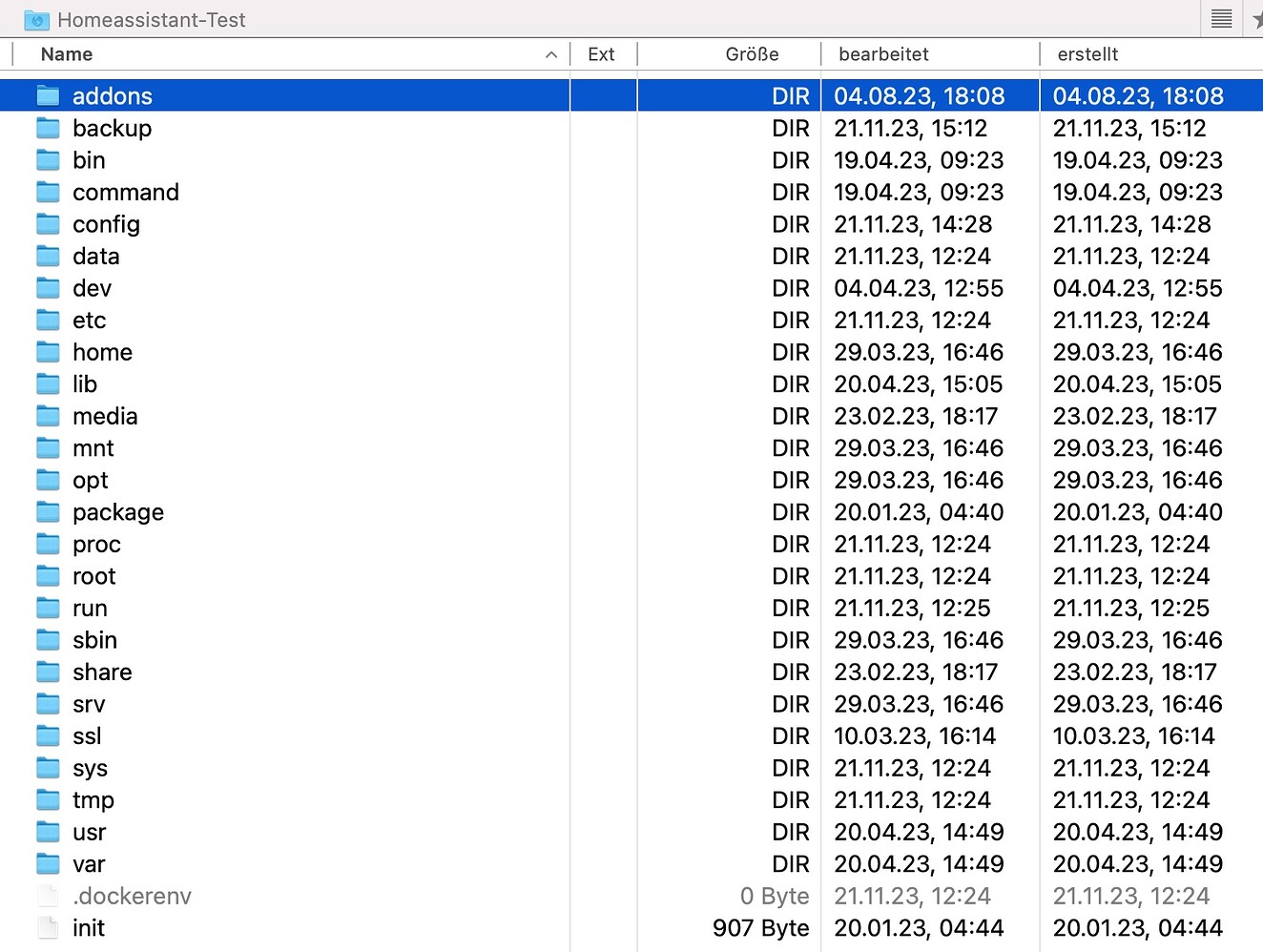Click the folder icon beside config
1263x952 pixels.
coord(48,224)
